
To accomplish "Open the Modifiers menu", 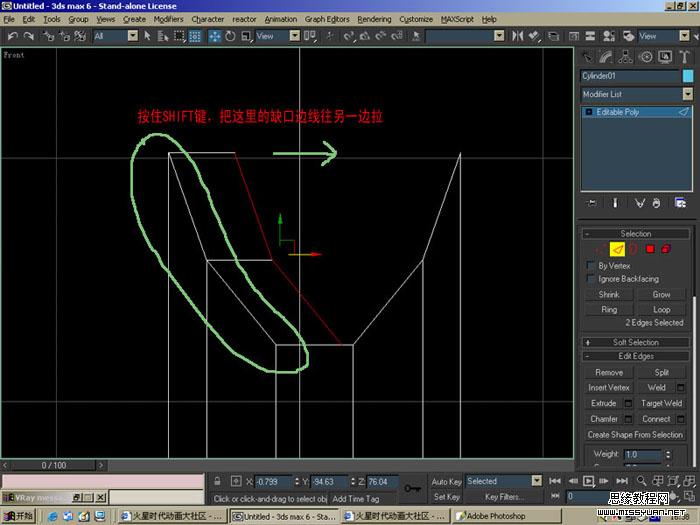I will 168,19.
